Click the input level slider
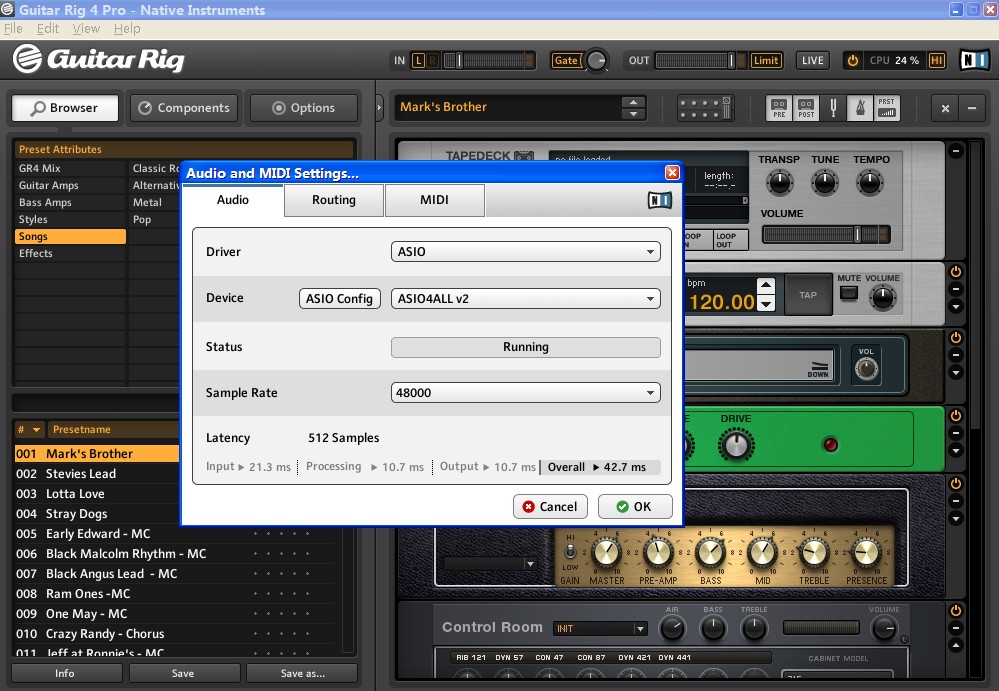Screen dimensions: 999x691 tap(489, 61)
